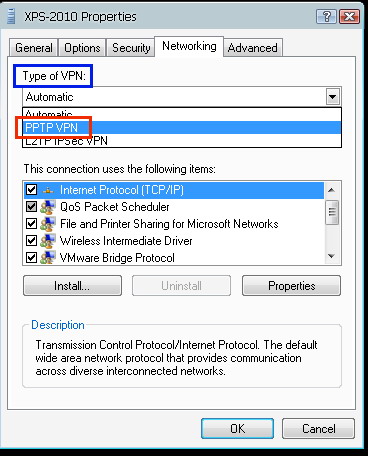Click the items list scrollbar thumb
368x456 pixels.
tap(332, 212)
